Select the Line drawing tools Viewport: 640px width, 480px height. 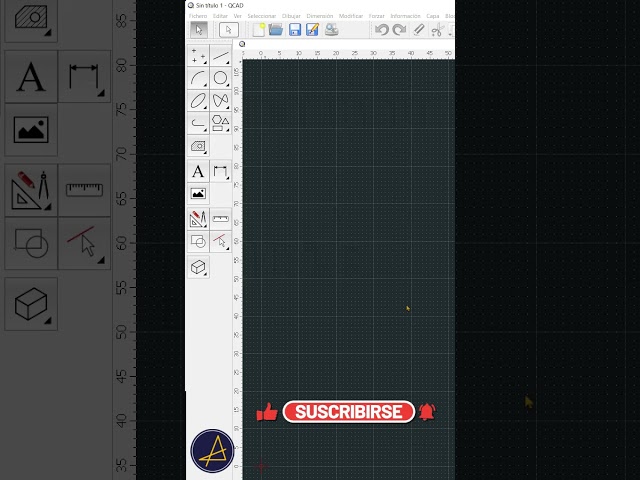[x=220, y=56]
